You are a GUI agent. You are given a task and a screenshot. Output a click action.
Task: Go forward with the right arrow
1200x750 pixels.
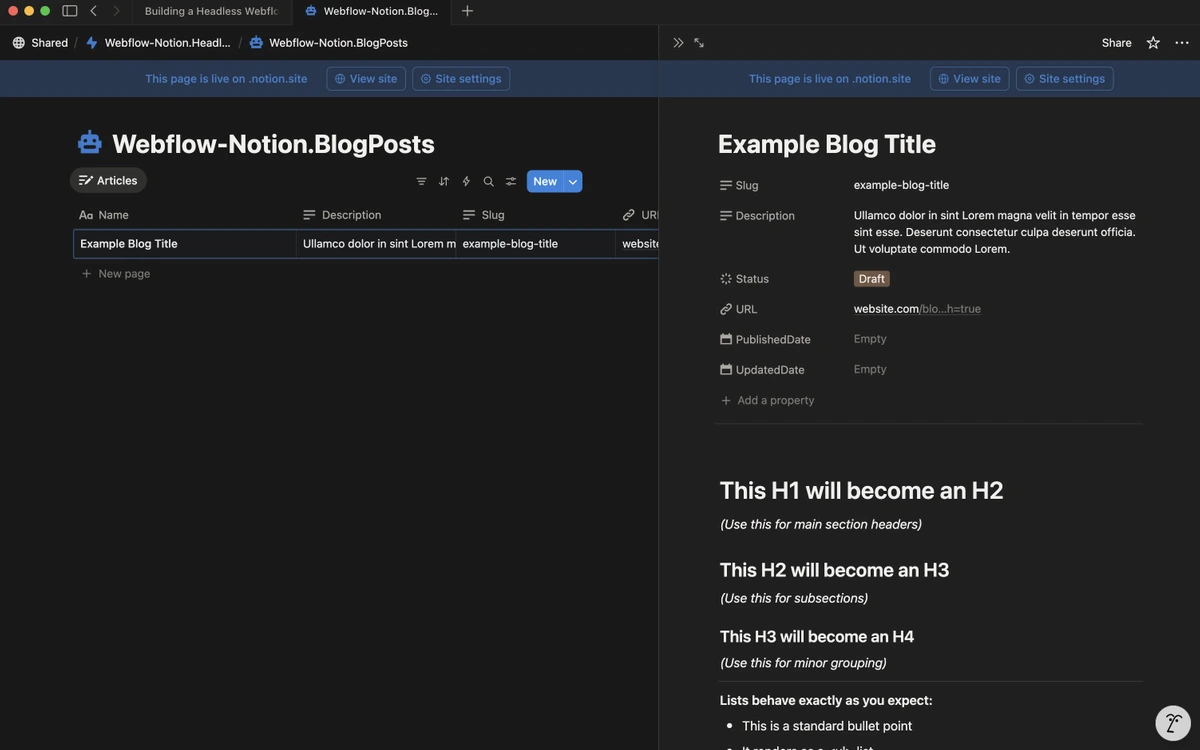[116, 11]
